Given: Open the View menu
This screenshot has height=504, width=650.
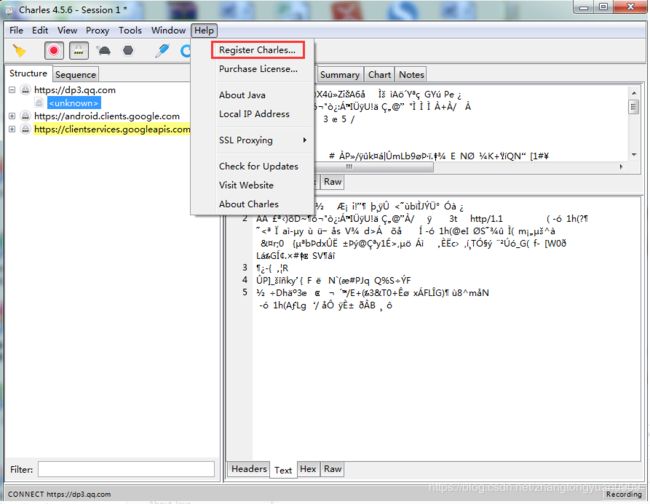Looking at the screenshot, I should (x=67, y=30).
